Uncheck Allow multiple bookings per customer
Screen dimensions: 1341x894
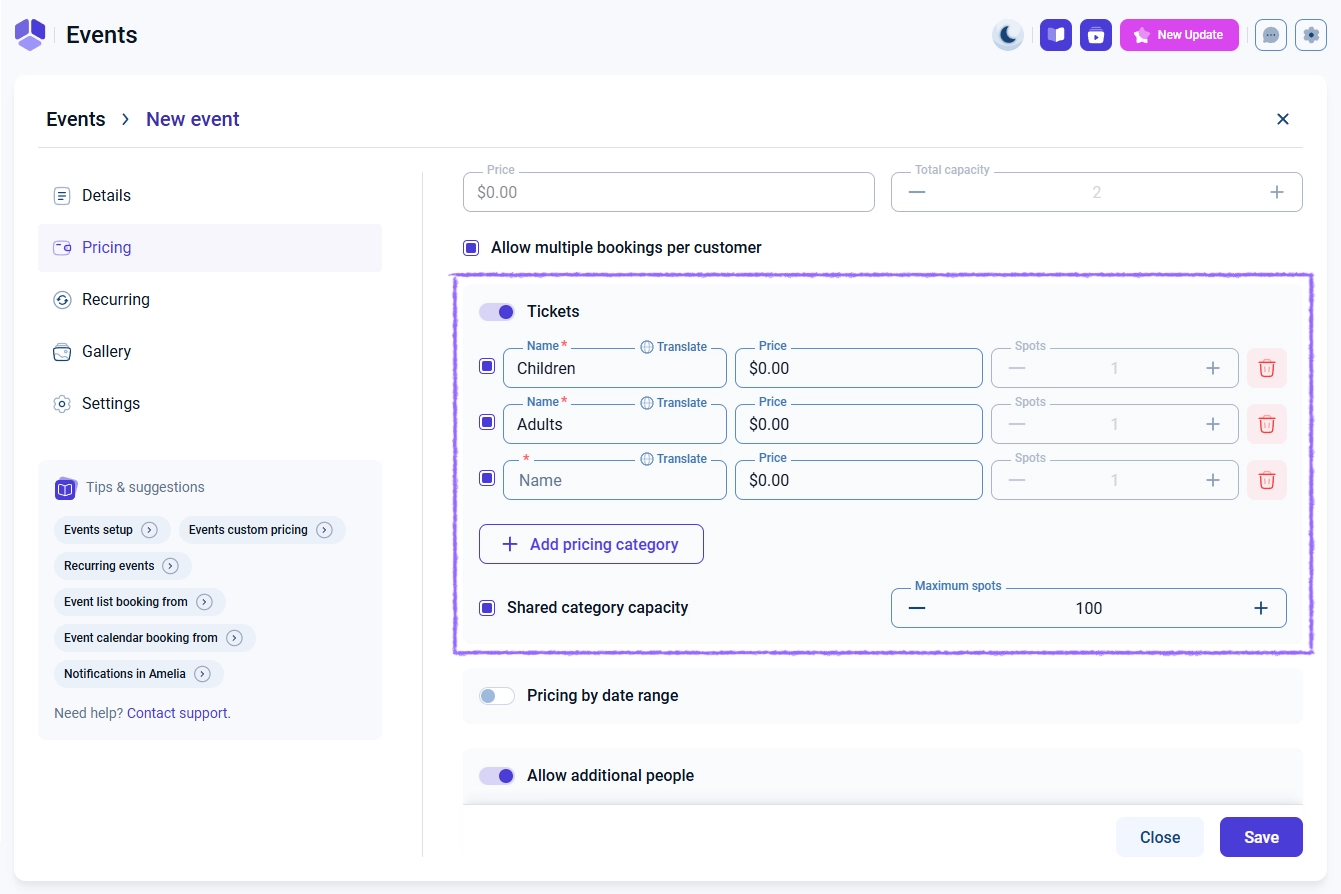tap(471, 248)
